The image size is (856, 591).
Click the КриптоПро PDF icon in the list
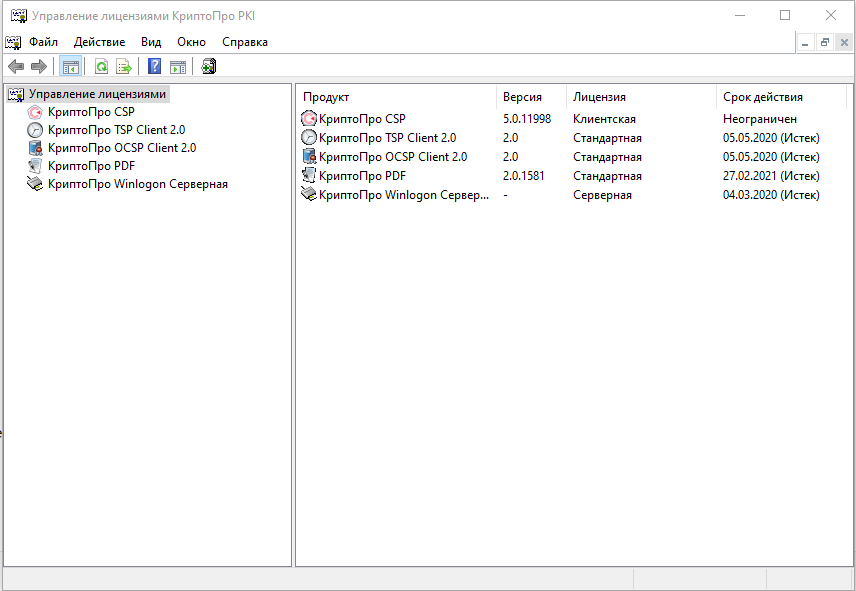tap(309, 176)
